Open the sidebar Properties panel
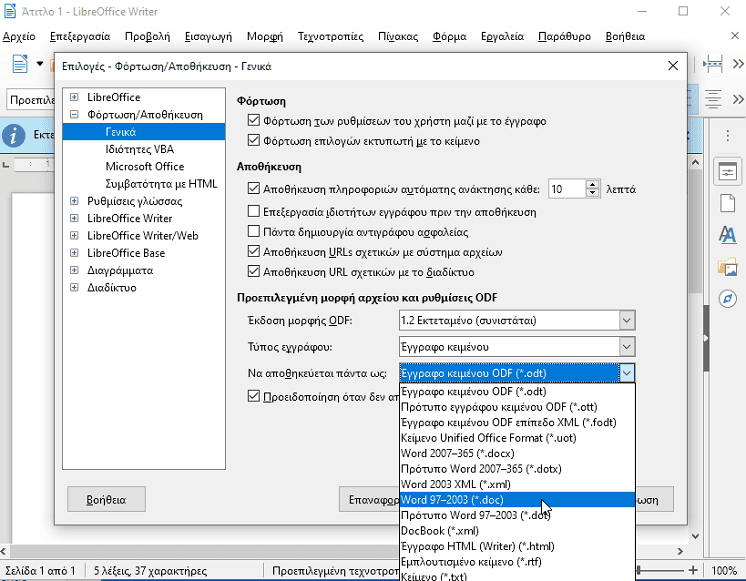746x581 pixels. coord(727,171)
